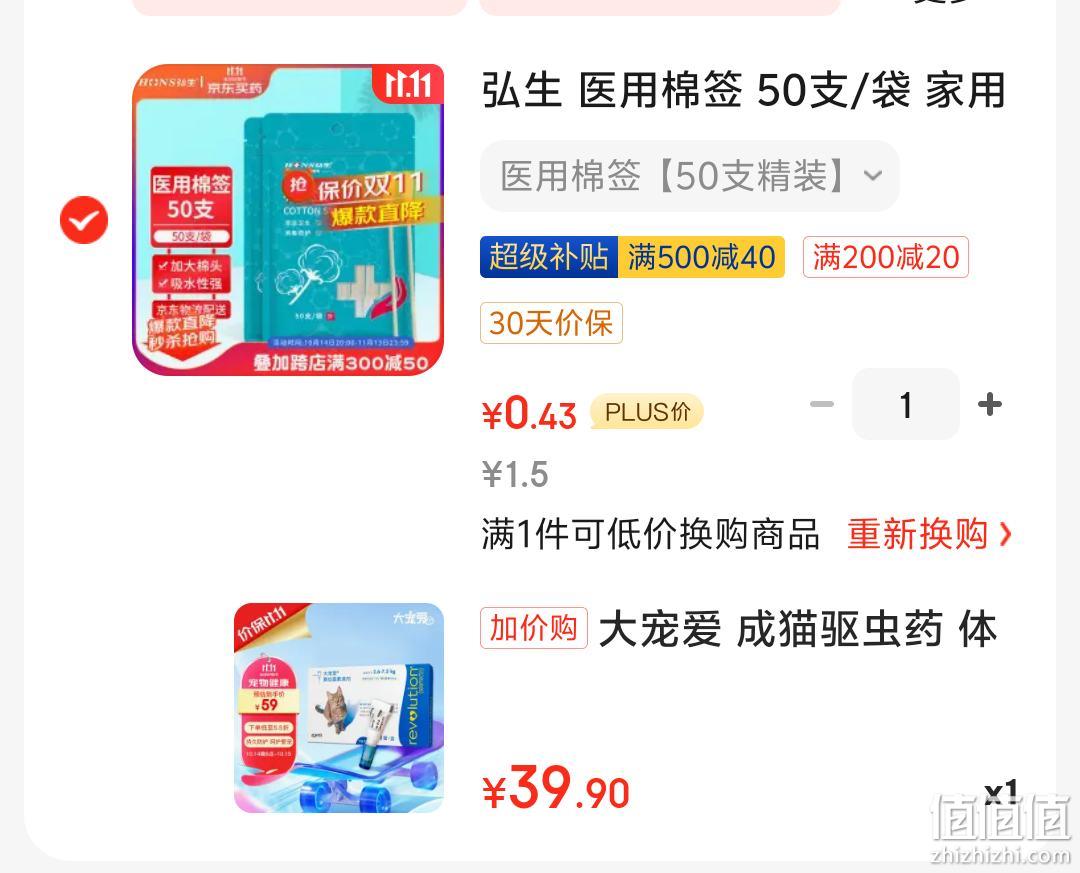Open the 弘生 医用棉签 50支/袋 product title
Image resolution: width=1080 pixels, height=873 pixels.
[744, 90]
